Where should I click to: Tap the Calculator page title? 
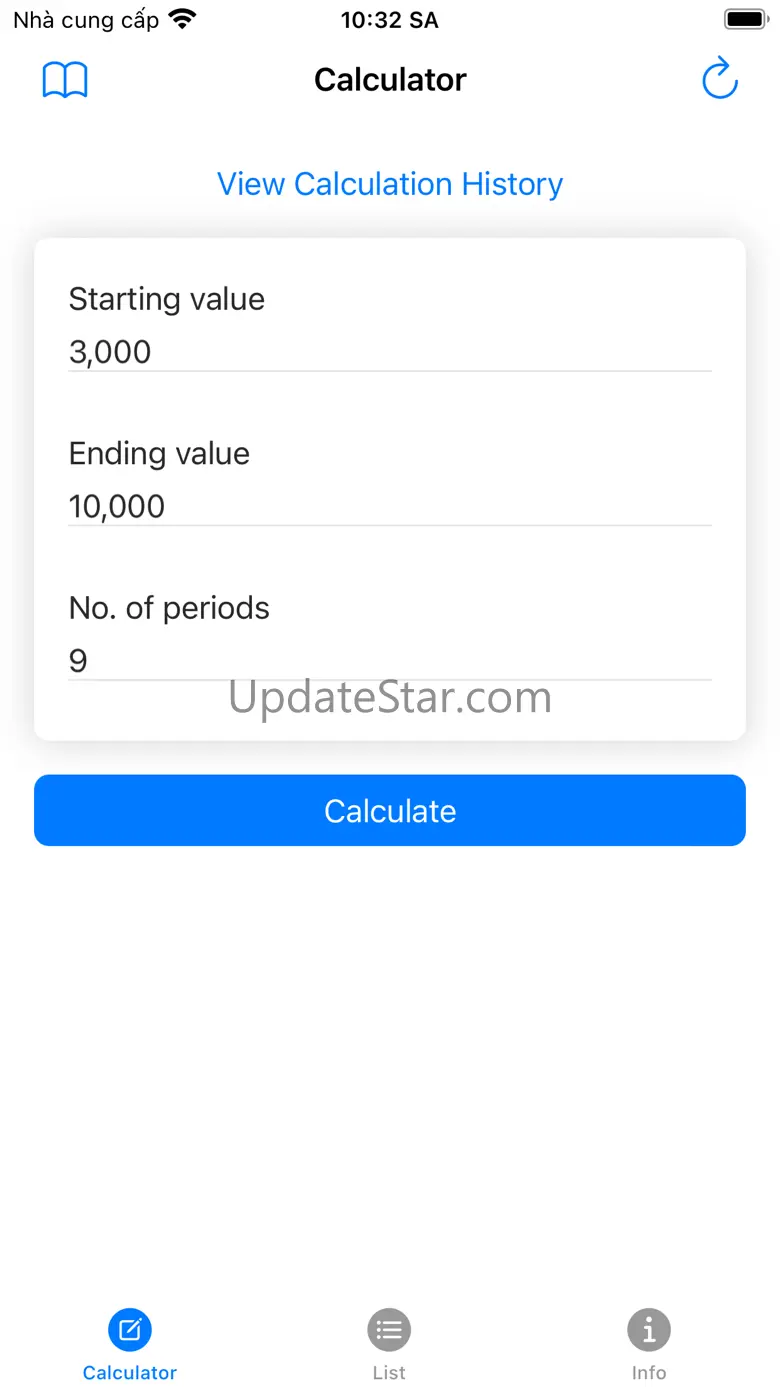pos(390,80)
